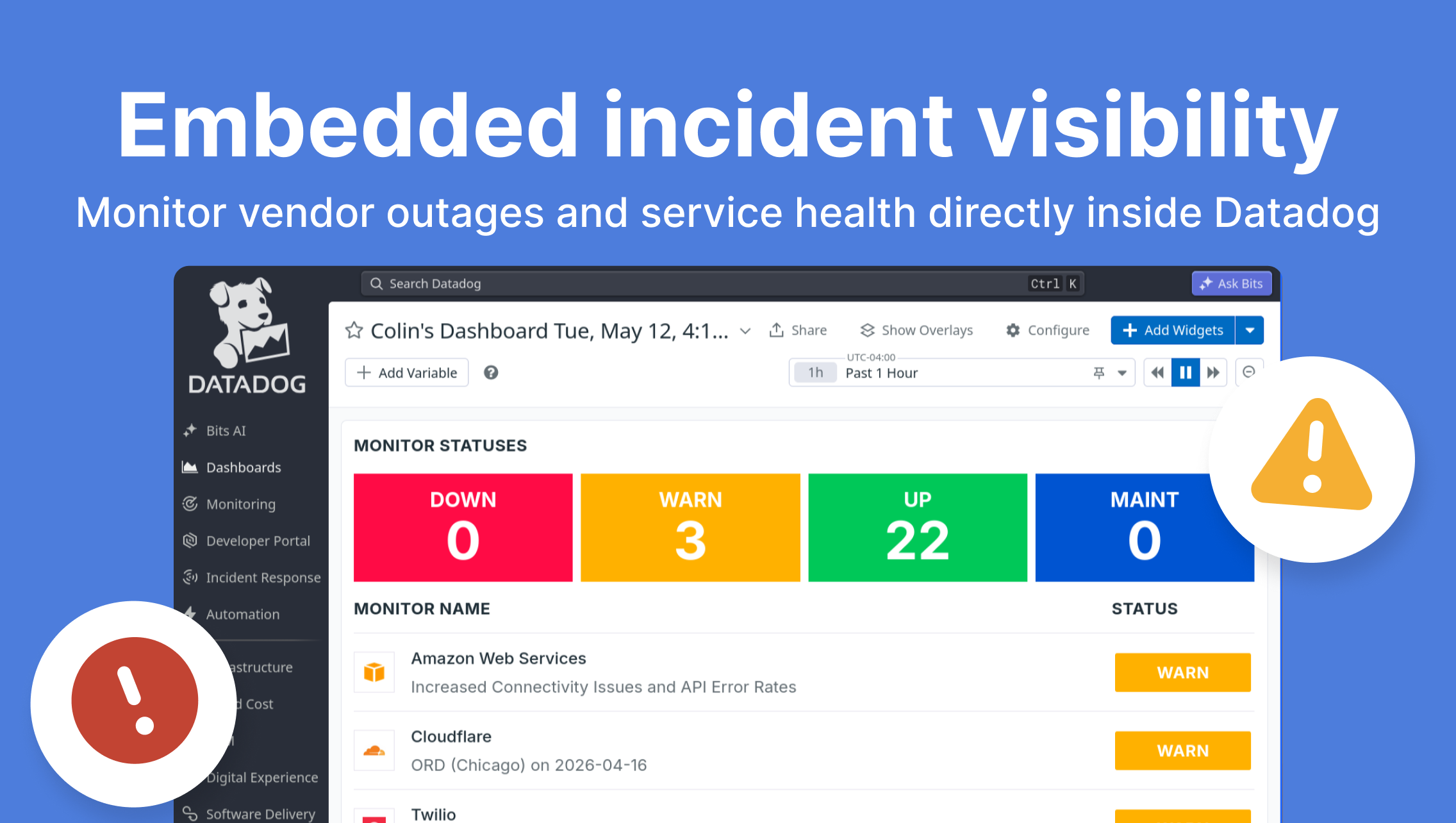Open Cloudflare monitor name
1456x823 pixels.
click(x=451, y=736)
